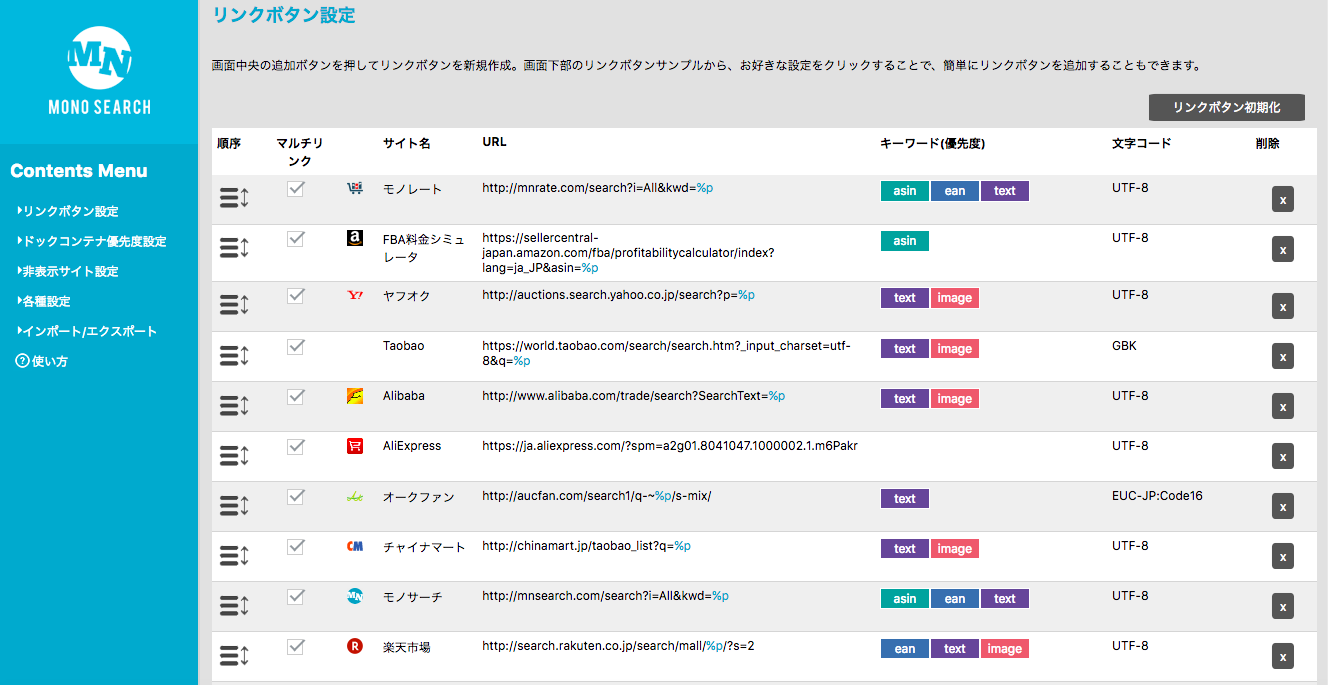
Task: Toggle multi-link checkbox for 楽天市場
Action: [295, 646]
